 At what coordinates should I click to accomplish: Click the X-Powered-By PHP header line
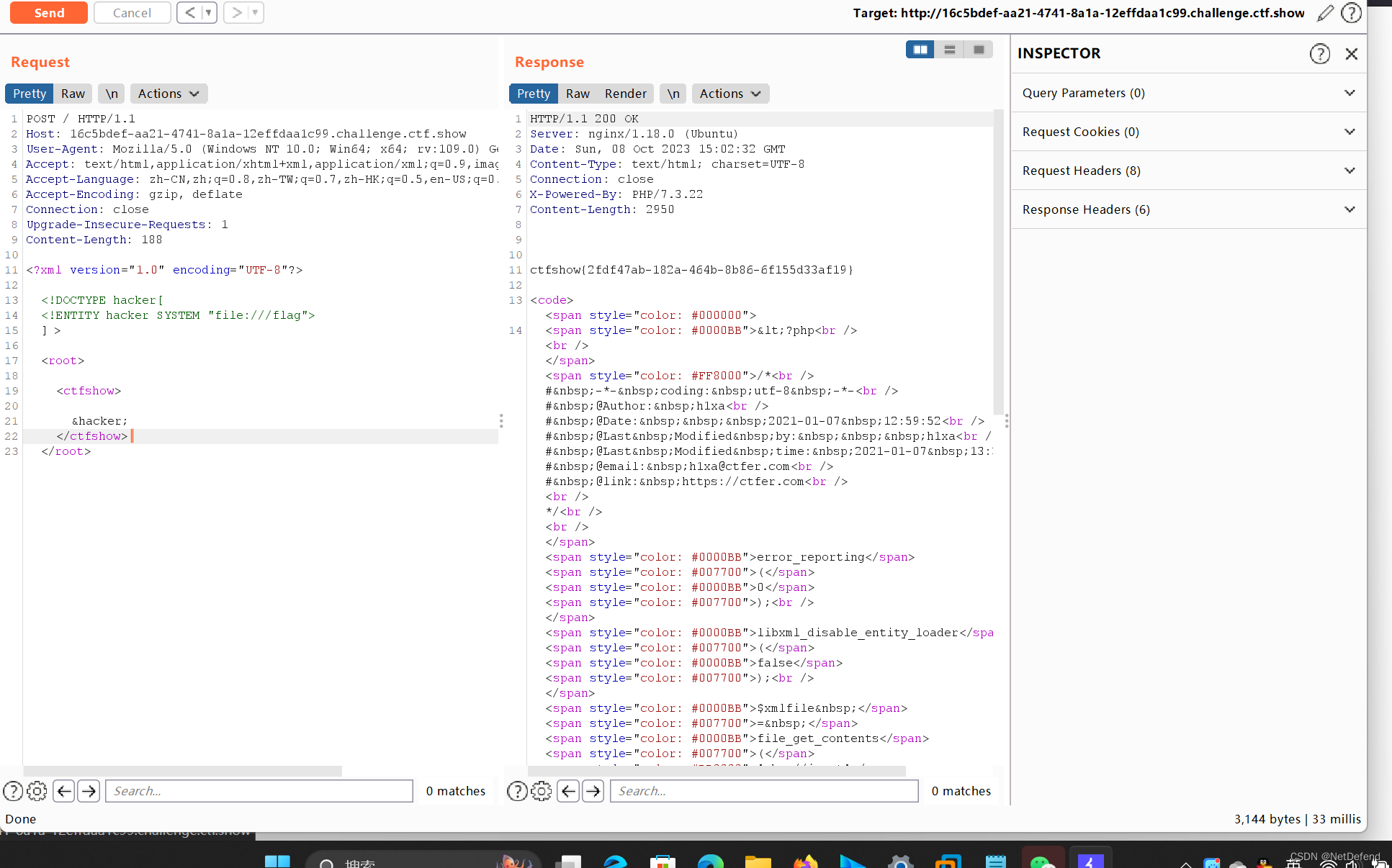pos(616,194)
